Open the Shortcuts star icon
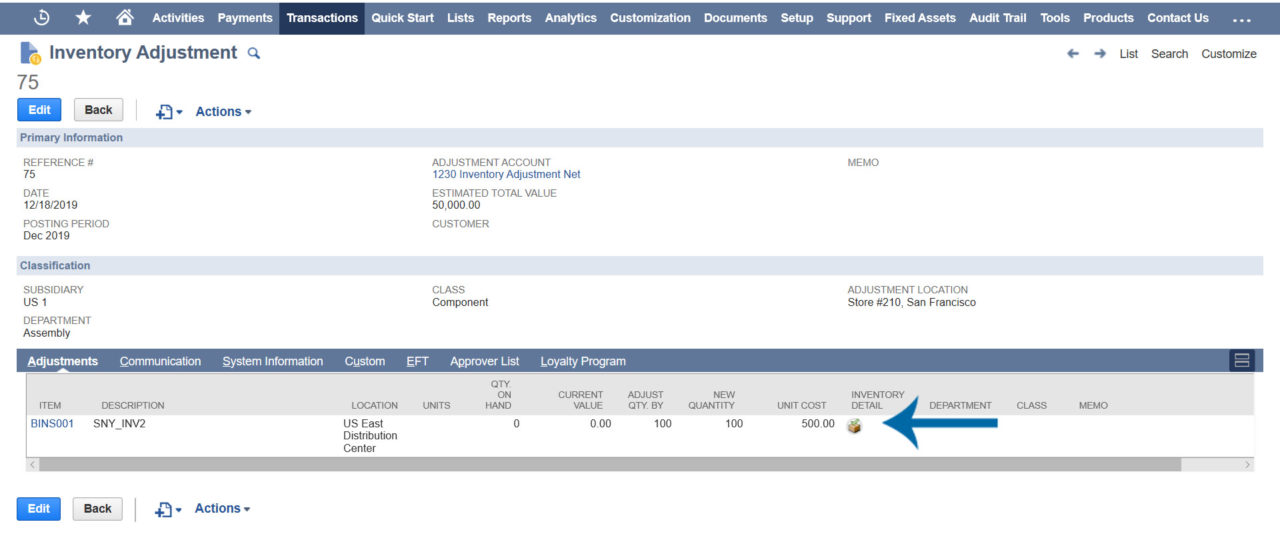This screenshot has width=1280, height=544. [x=83, y=17]
